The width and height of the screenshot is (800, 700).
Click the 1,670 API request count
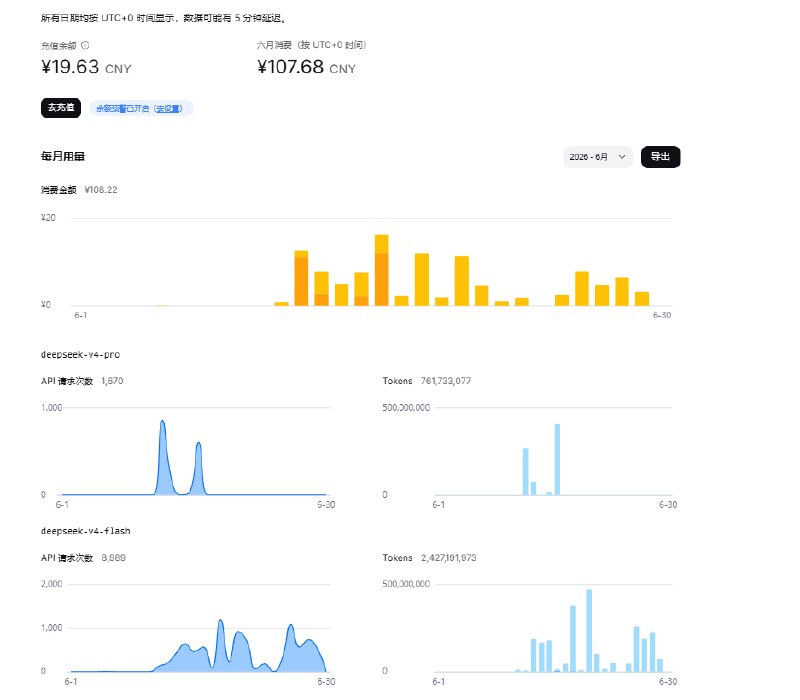tap(112, 381)
